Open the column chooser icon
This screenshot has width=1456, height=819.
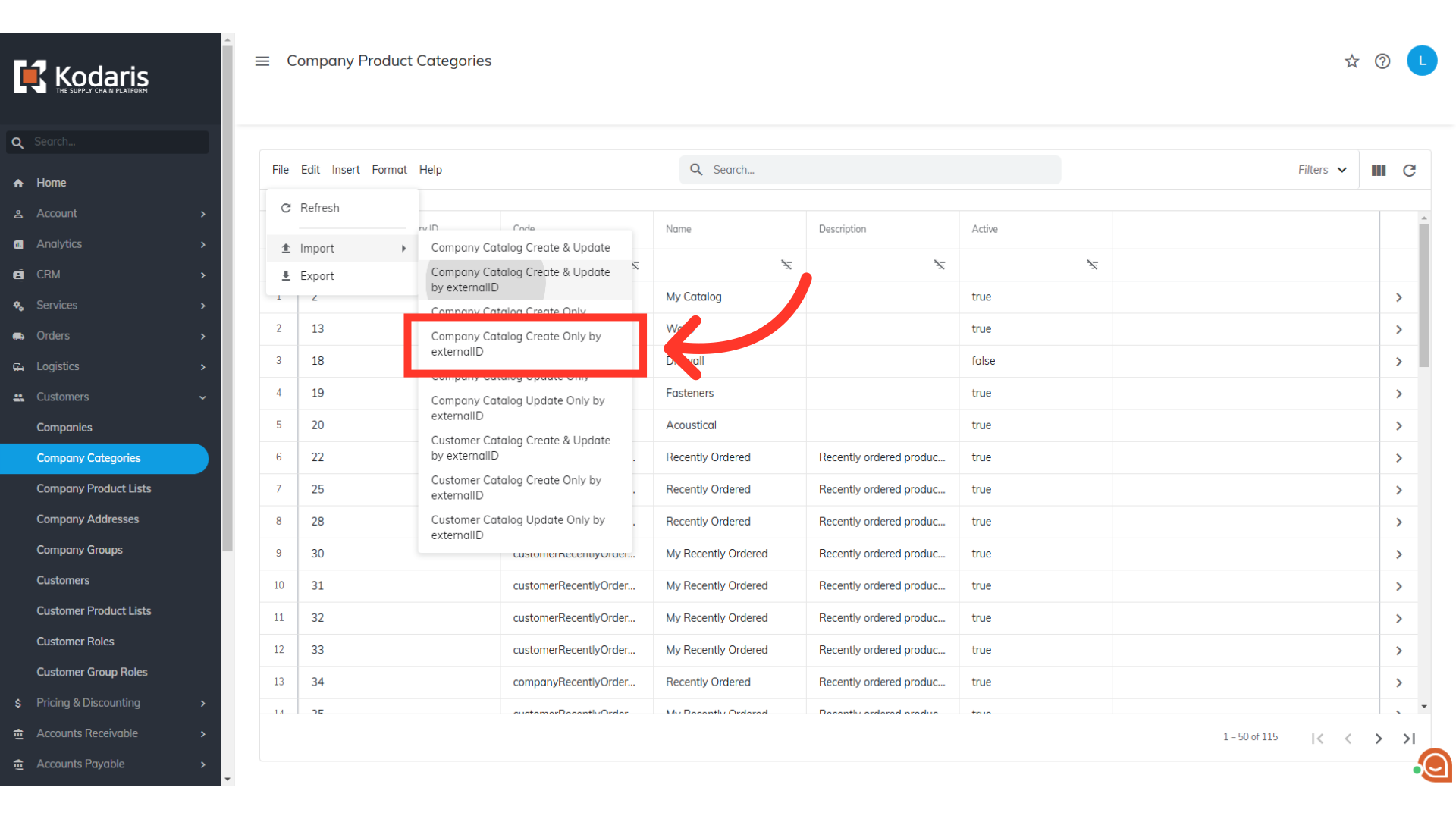point(1379,171)
